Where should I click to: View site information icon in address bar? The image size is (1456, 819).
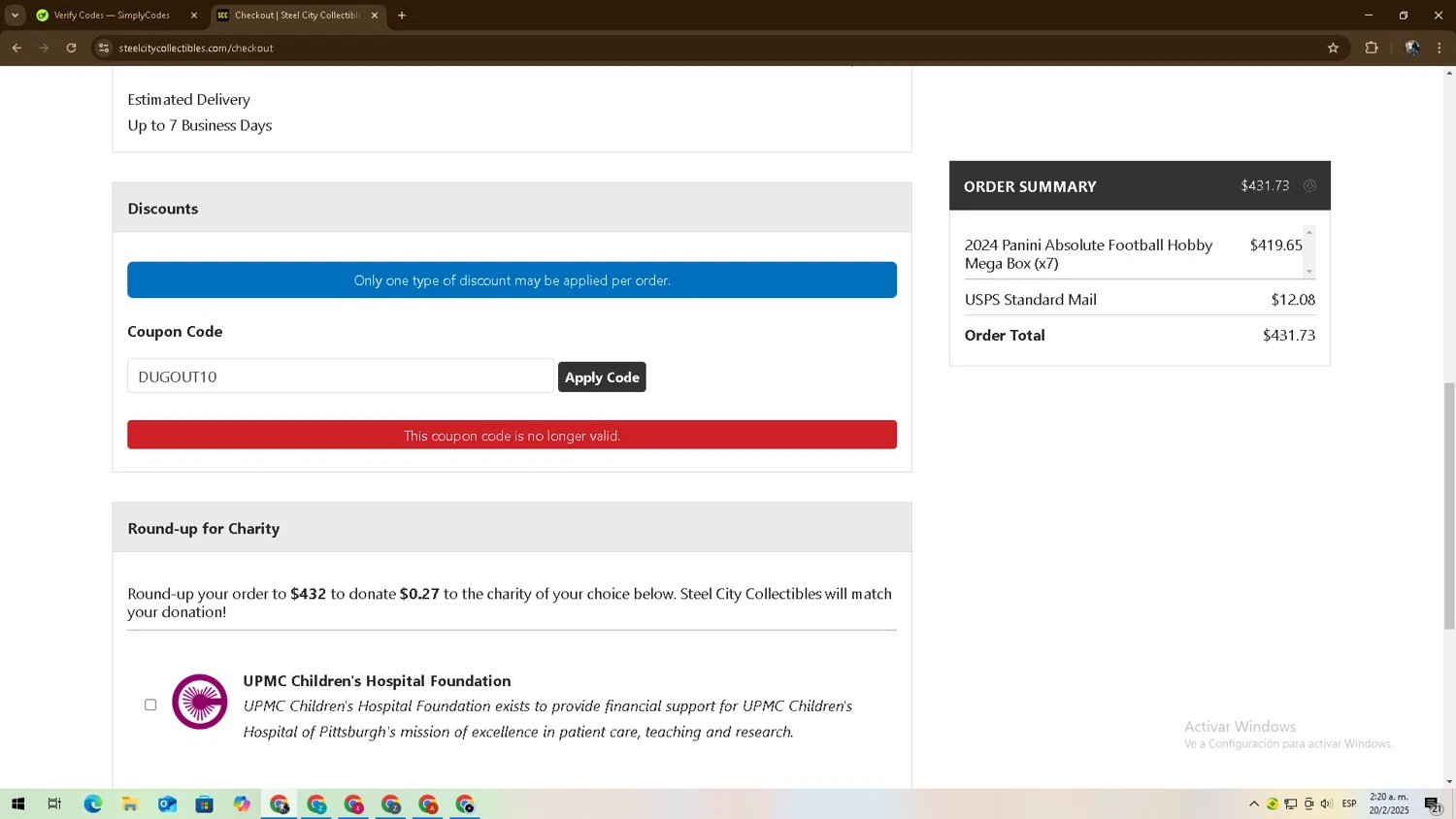point(104,48)
